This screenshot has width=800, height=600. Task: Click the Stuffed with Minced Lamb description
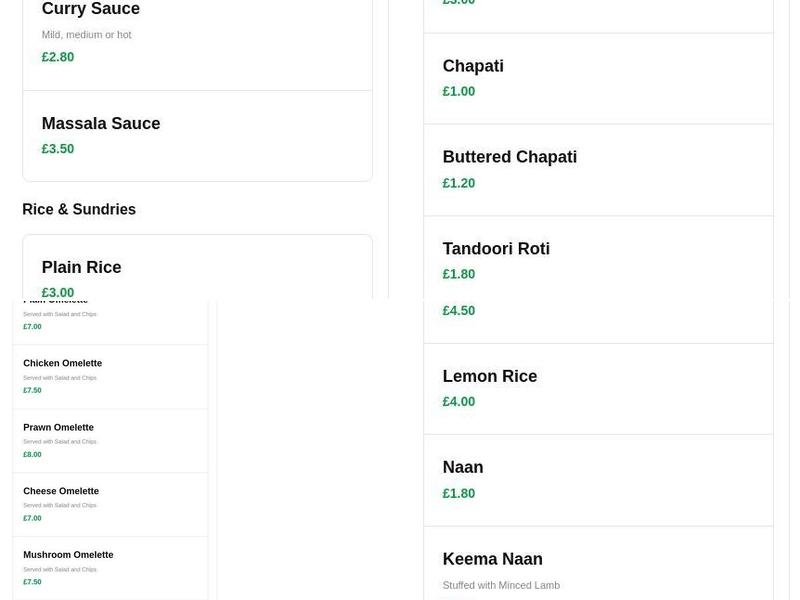[x=501, y=585]
